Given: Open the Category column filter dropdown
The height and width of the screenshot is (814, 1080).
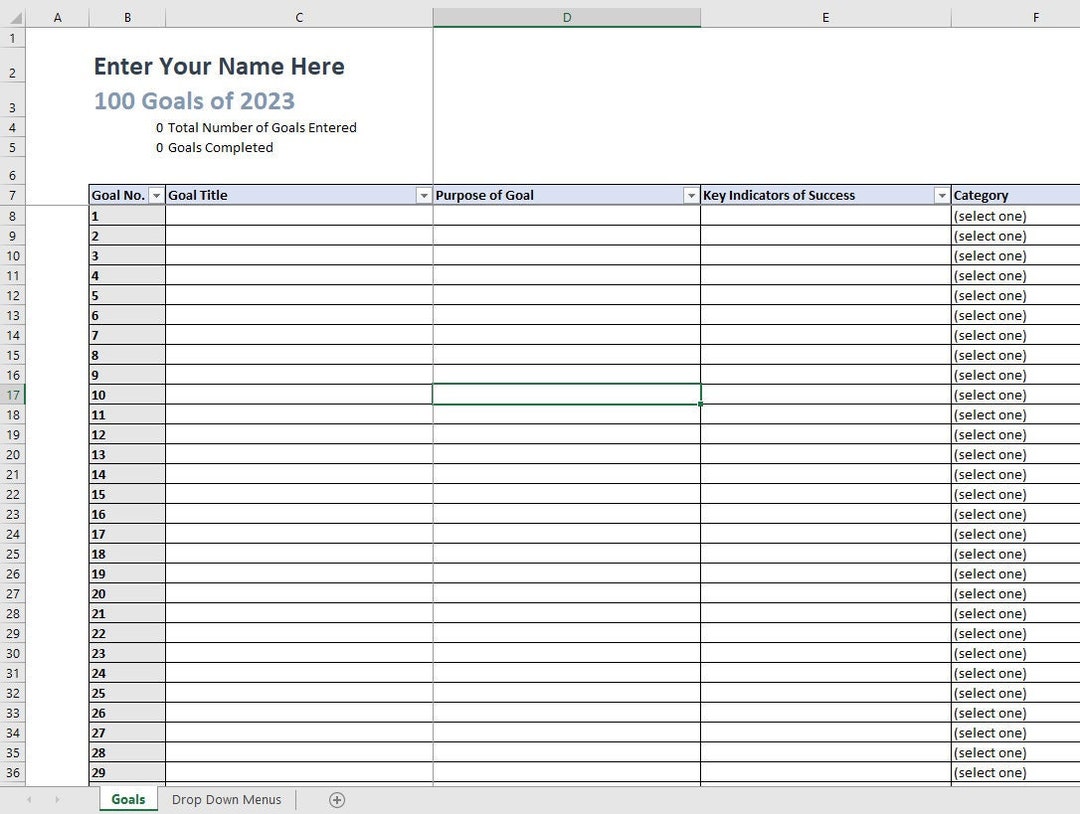Looking at the screenshot, I should pyautogui.click(x=1074, y=195).
